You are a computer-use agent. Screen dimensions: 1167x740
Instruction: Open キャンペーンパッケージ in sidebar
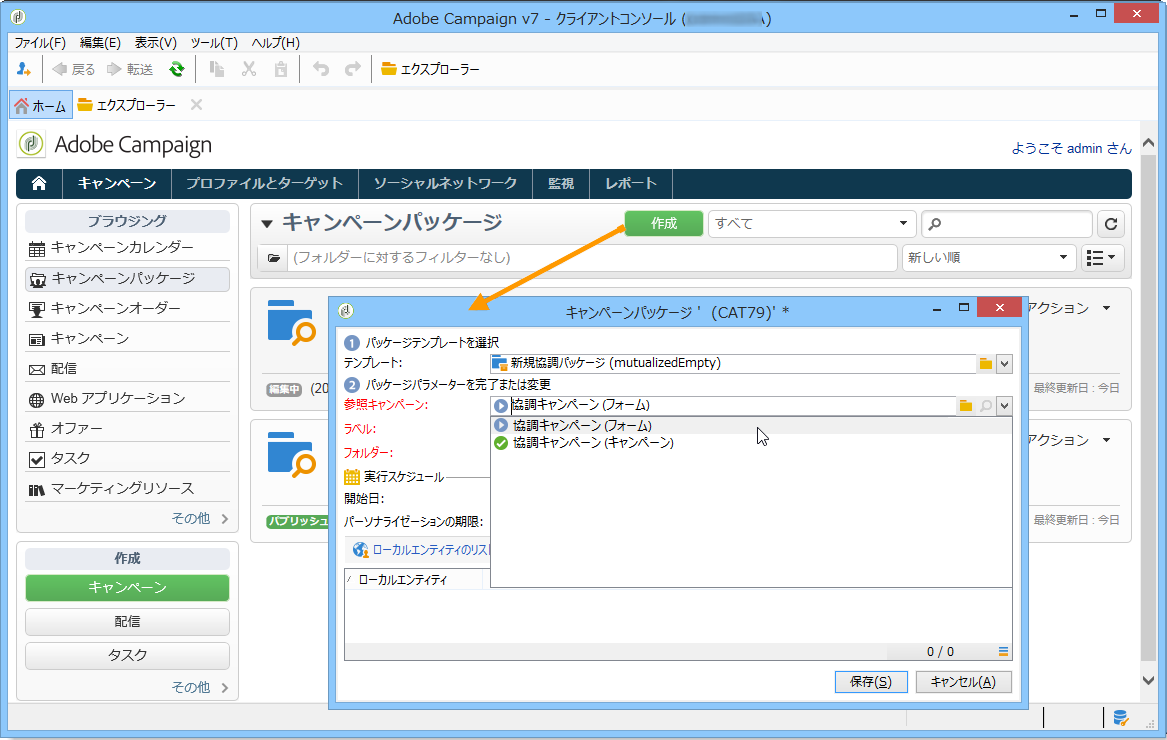pos(127,278)
